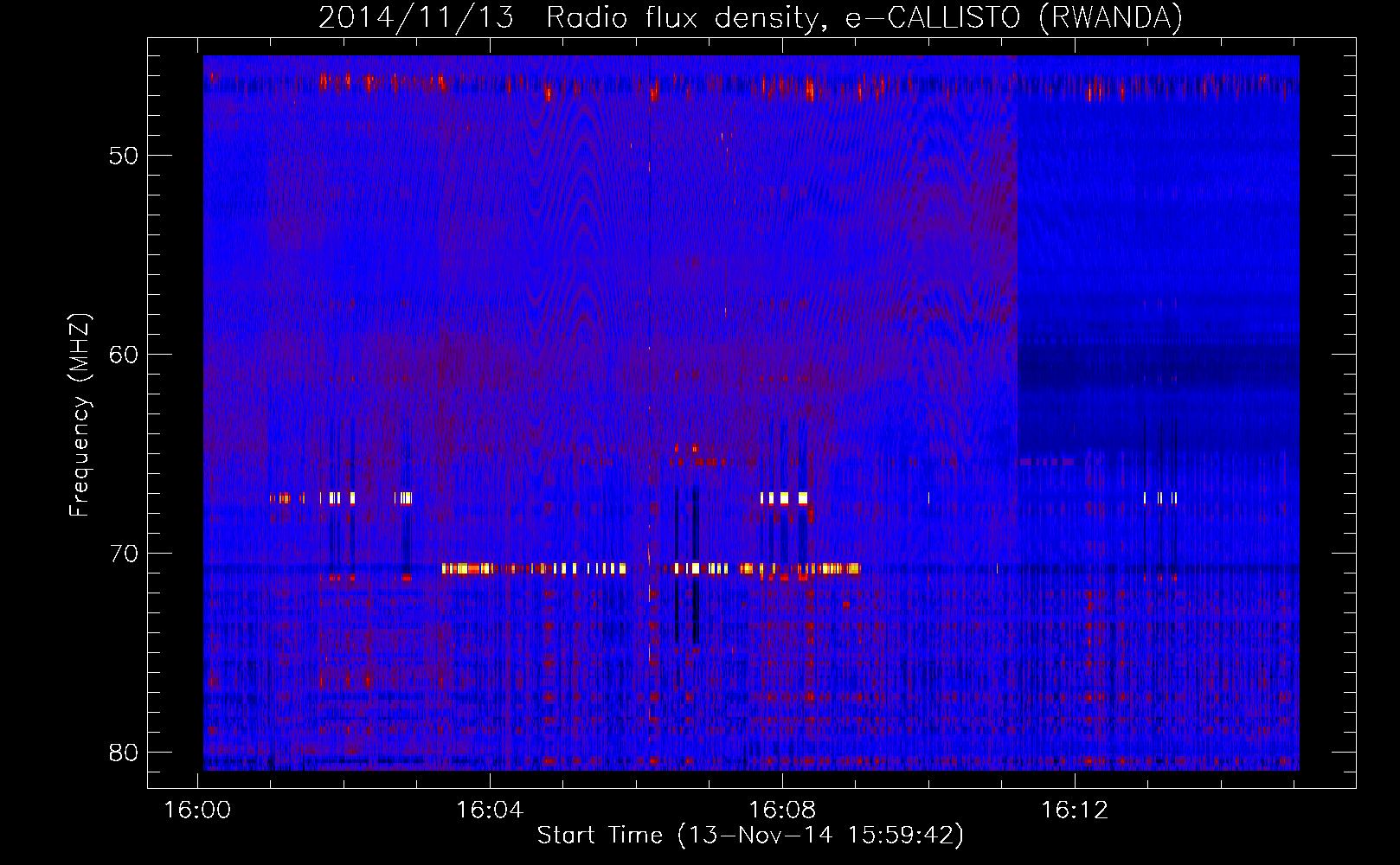Click the '16:04' time tick label
The image size is (1400, 865).
tap(491, 811)
